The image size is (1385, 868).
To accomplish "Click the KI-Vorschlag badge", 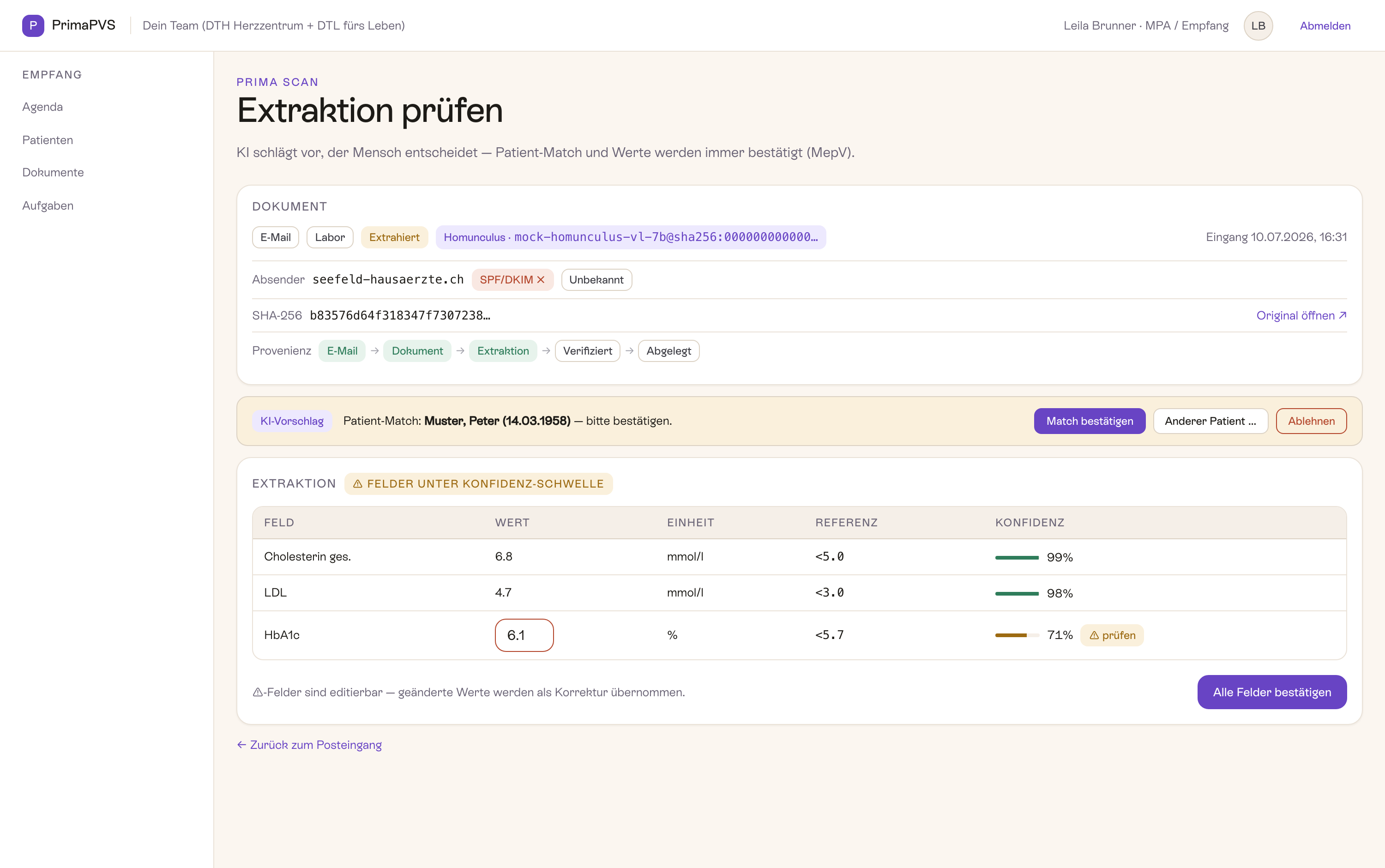I will click(x=292, y=421).
